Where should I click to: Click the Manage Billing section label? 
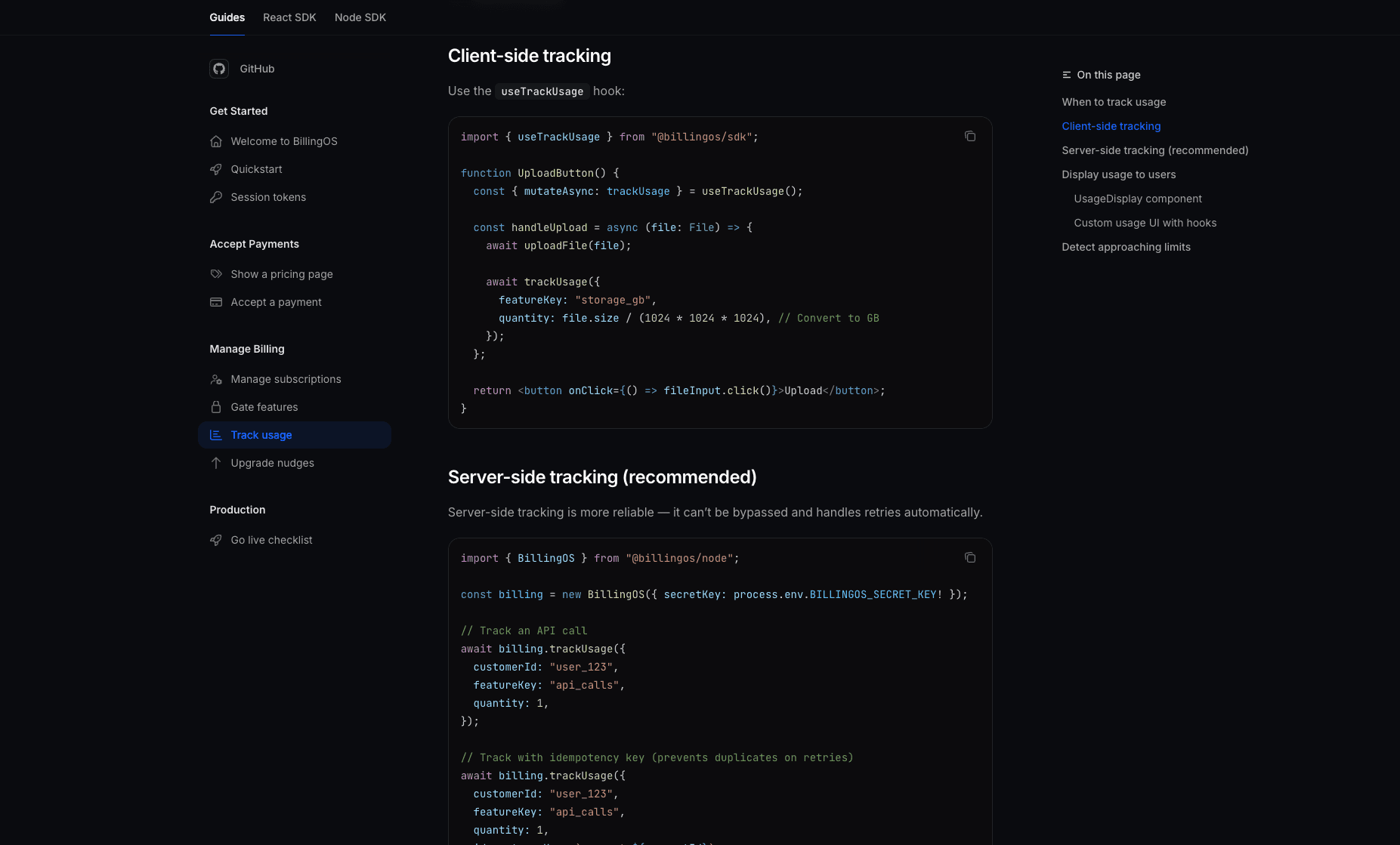pos(247,349)
